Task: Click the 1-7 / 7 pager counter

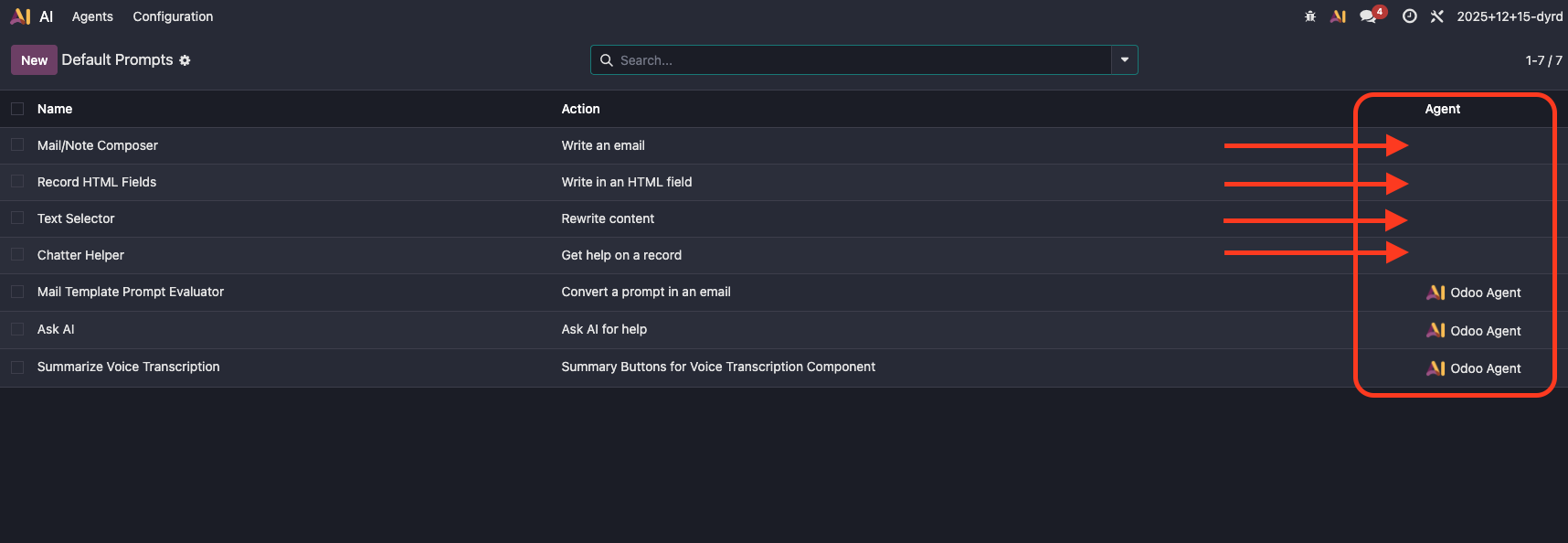Action: (1542, 60)
